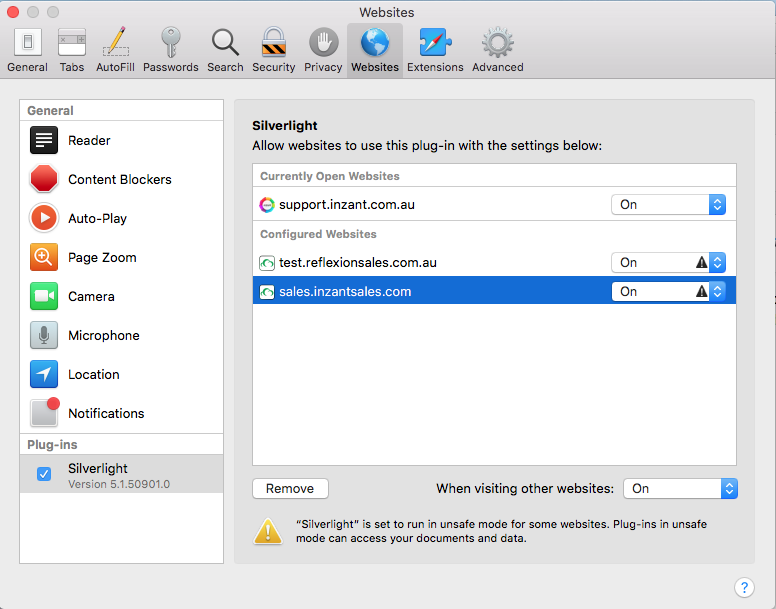Viewport: 776px width, 609px height.
Task: Select Notifications icon in sidebar
Action: pos(45,412)
